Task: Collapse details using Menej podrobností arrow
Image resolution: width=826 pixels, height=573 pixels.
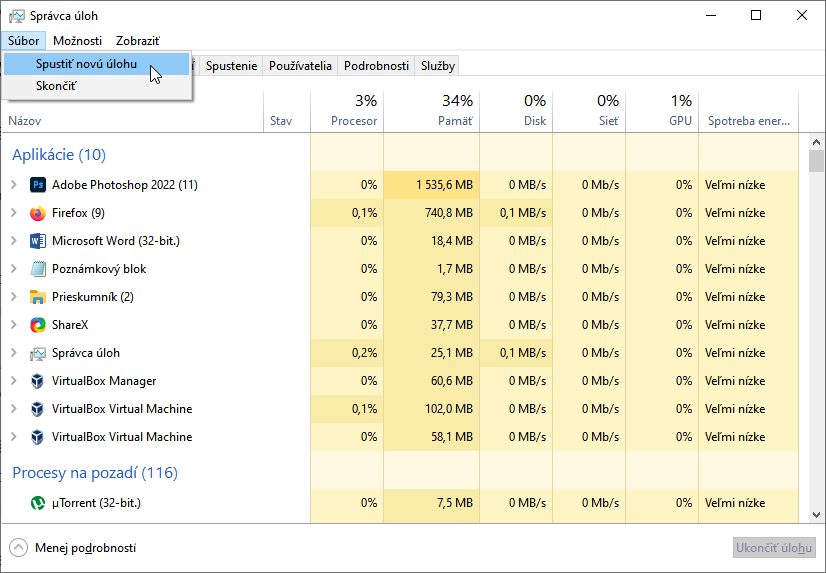Action: coord(19,548)
